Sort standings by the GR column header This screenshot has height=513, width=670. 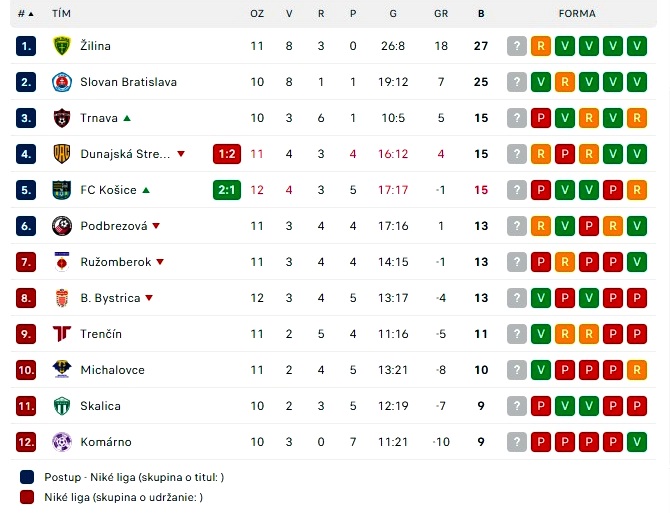point(441,14)
